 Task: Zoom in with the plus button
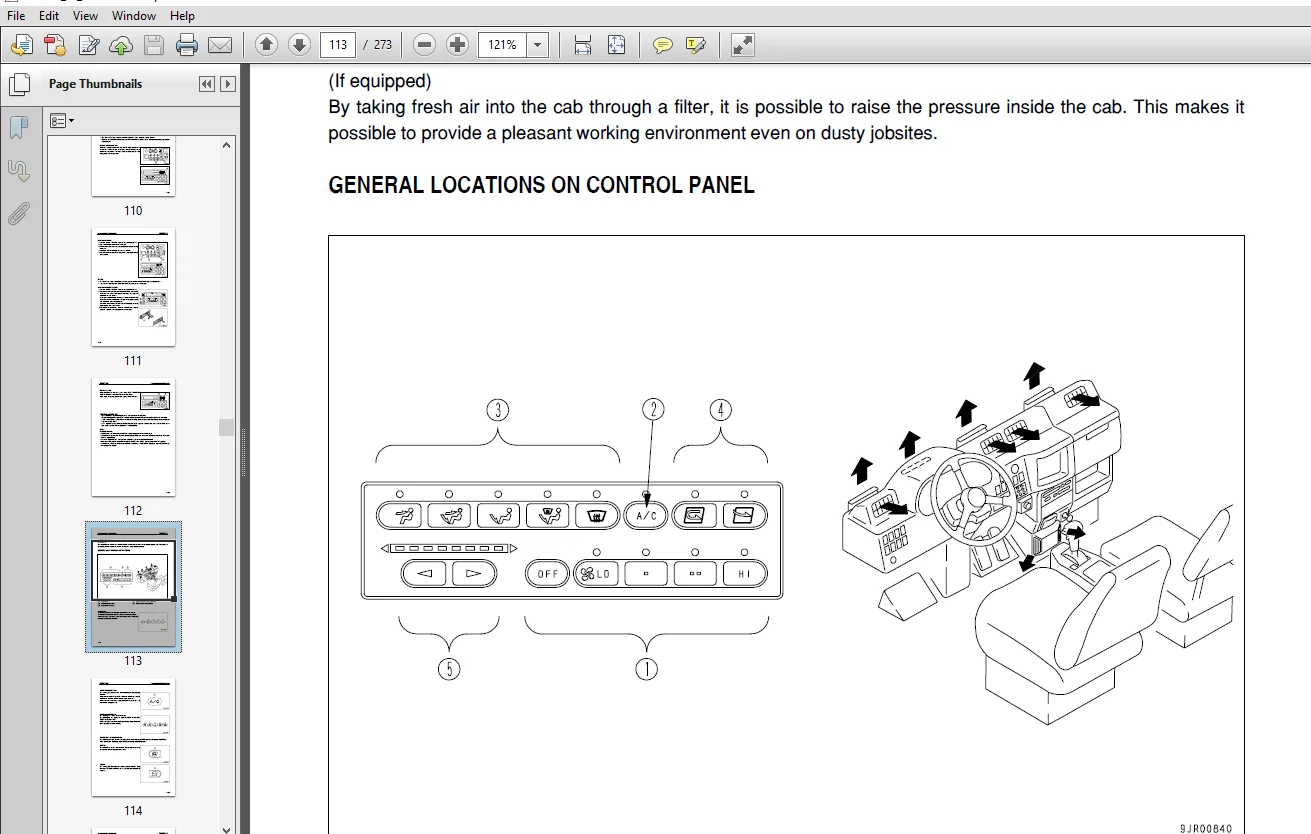tap(457, 45)
